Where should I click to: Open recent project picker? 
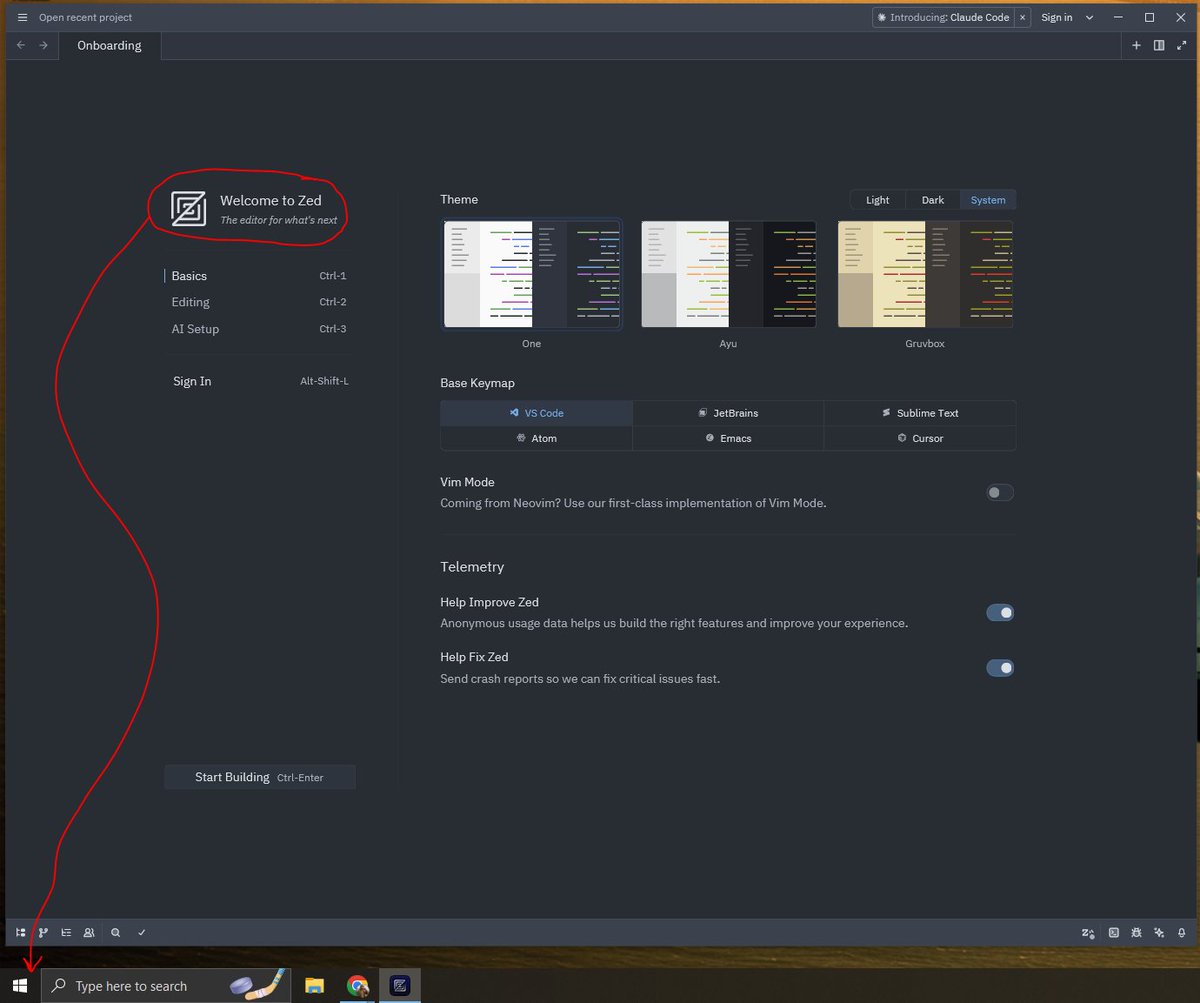85,17
